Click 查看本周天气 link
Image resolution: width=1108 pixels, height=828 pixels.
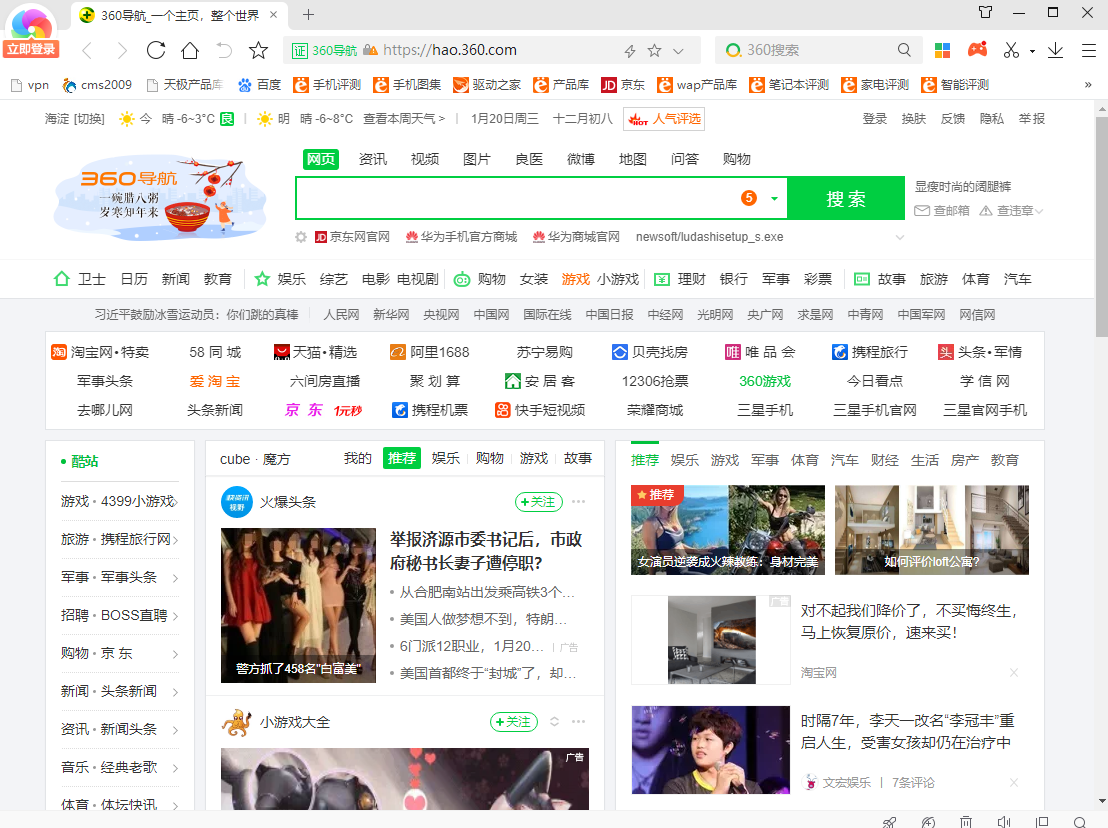click(403, 119)
